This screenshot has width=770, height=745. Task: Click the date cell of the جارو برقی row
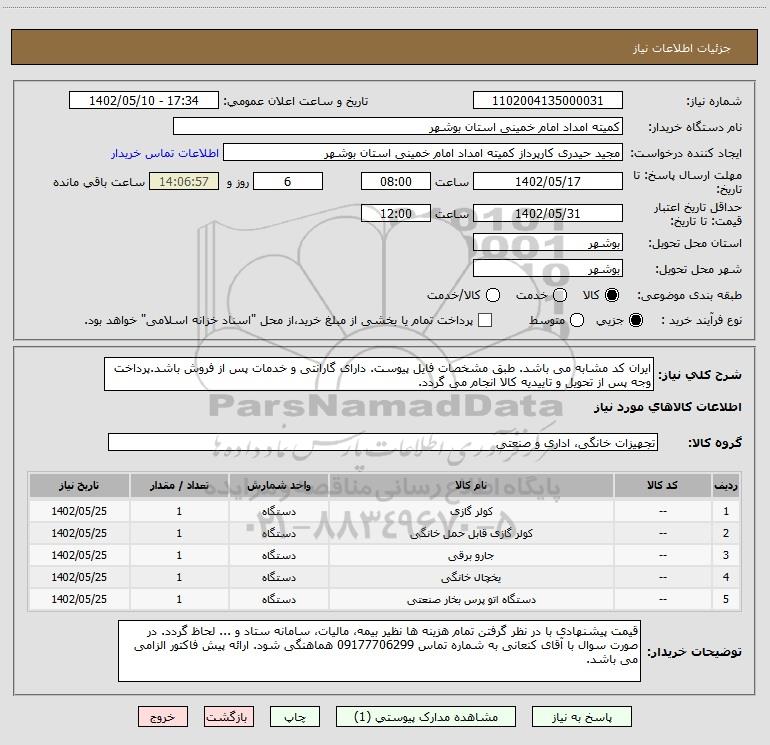[x=79, y=555]
